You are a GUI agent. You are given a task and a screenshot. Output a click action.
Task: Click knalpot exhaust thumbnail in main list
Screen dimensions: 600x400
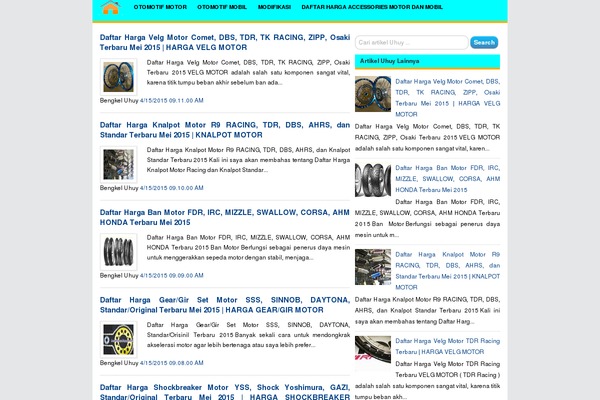tap(119, 165)
